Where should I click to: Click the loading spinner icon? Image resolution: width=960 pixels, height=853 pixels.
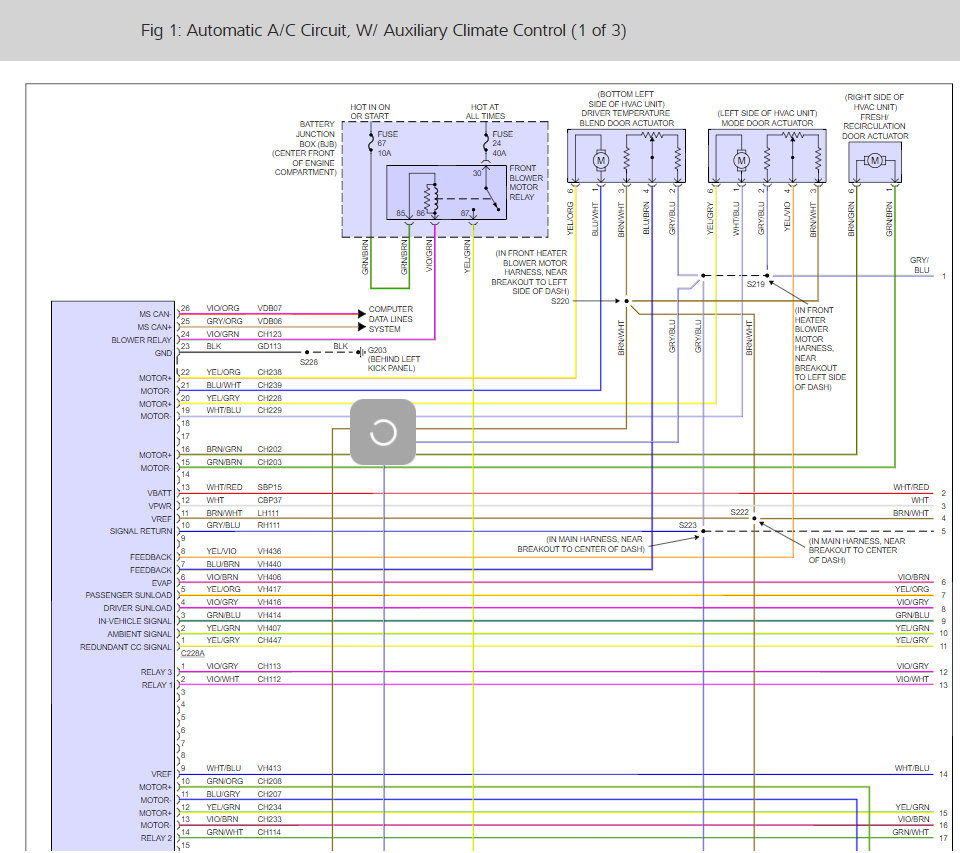(383, 432)
